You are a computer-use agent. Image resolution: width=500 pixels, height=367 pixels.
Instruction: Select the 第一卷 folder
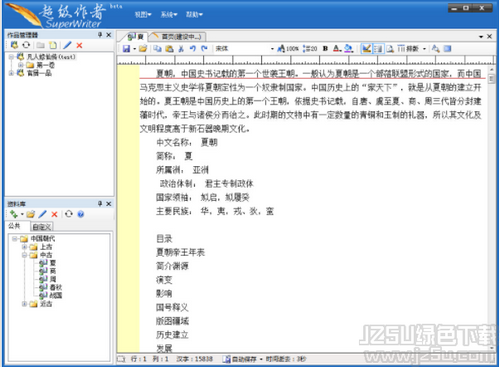45,65
